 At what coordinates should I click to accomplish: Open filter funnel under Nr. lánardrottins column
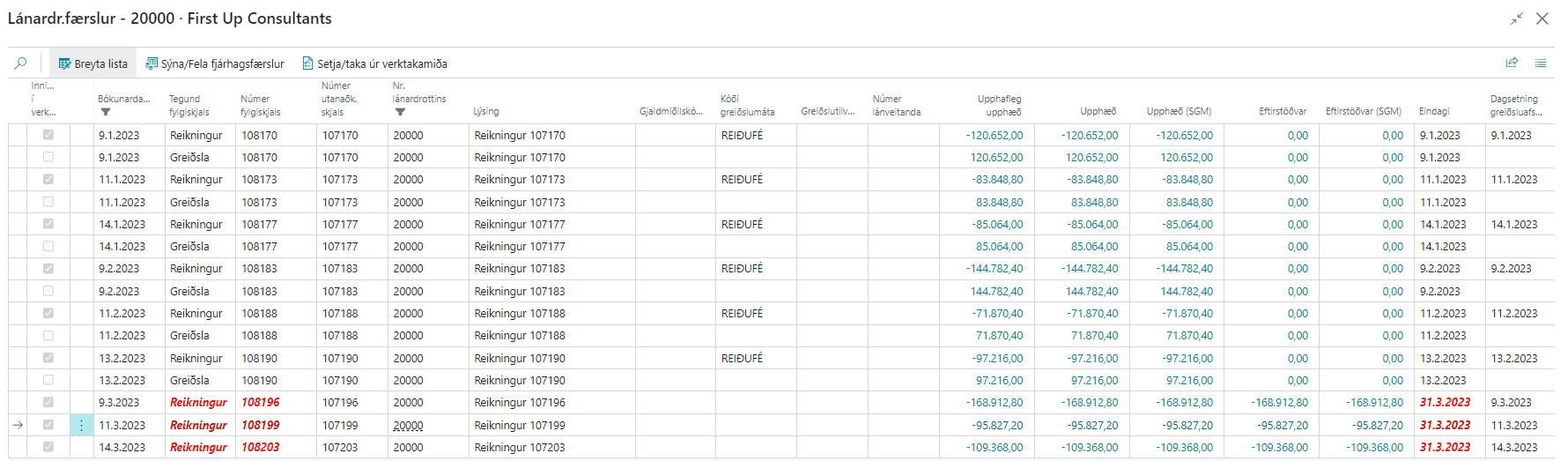point(400,112)
